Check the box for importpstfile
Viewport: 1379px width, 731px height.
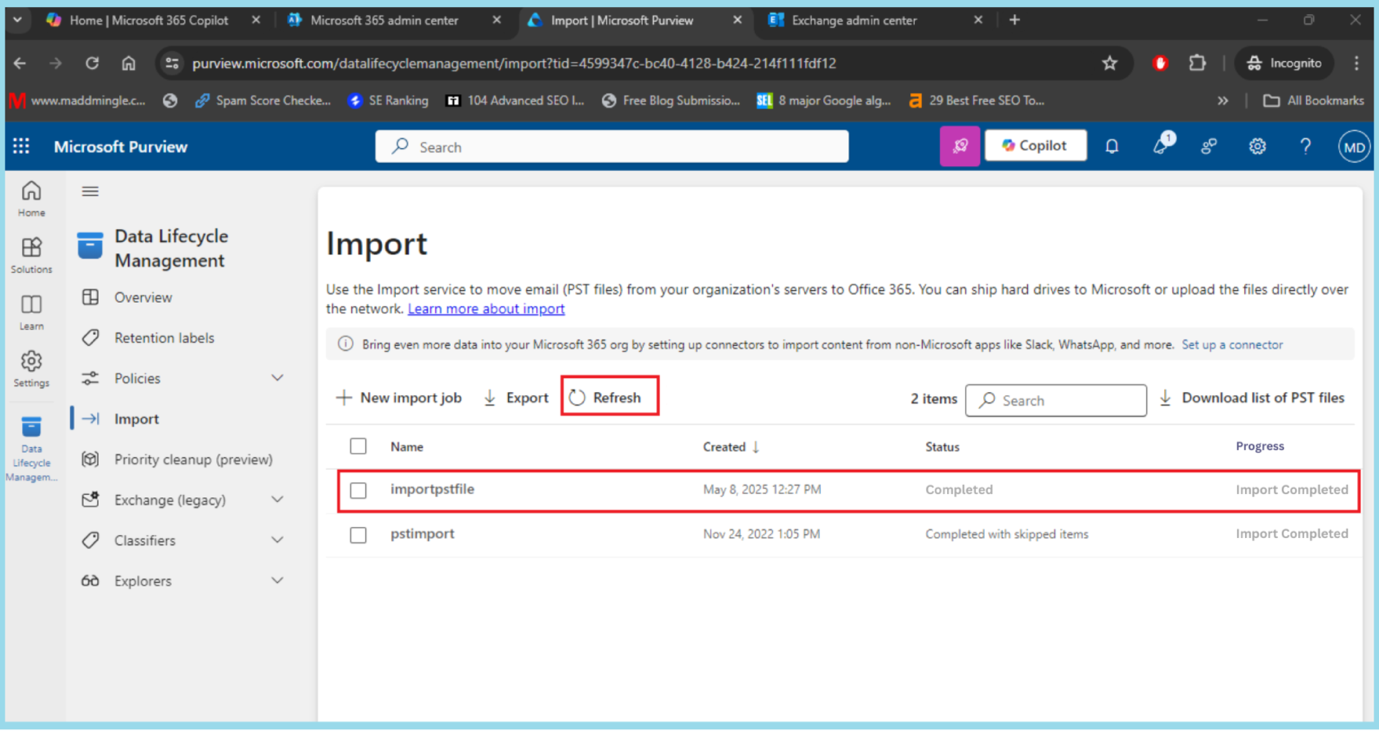(358, 490)
